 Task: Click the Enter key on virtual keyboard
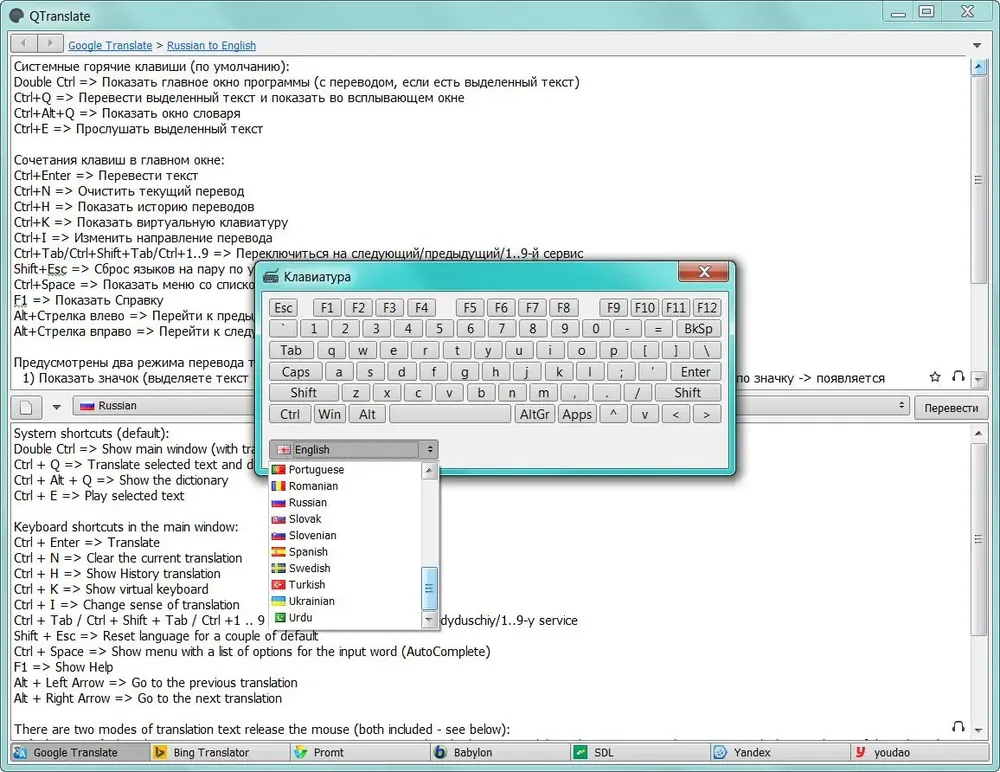695,372
